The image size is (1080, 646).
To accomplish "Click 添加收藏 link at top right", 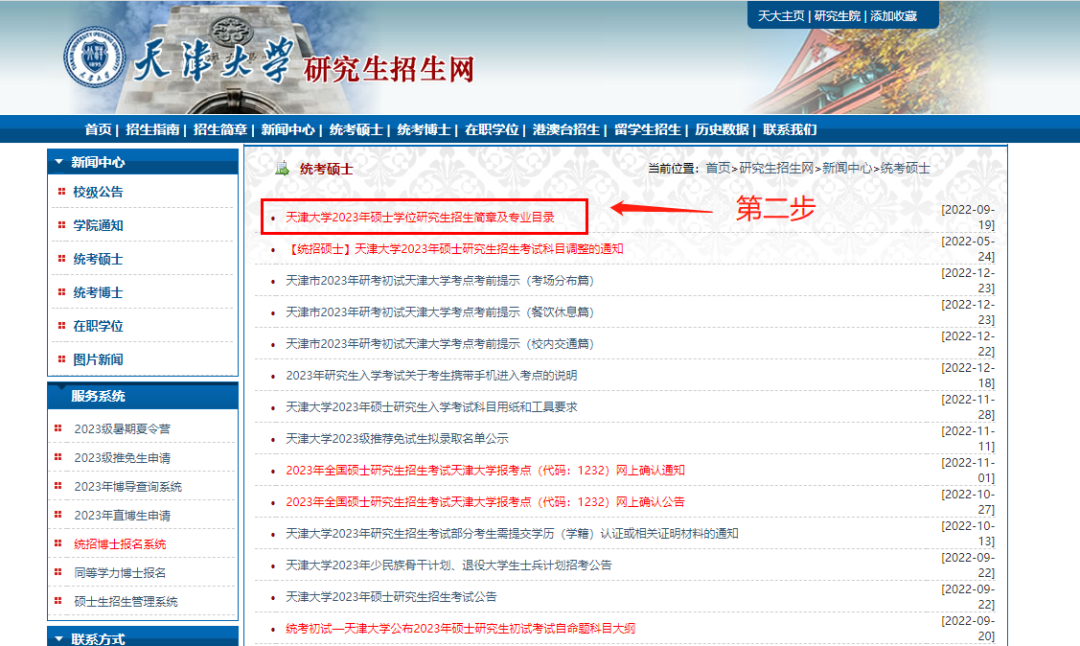I will click(893, 16).
